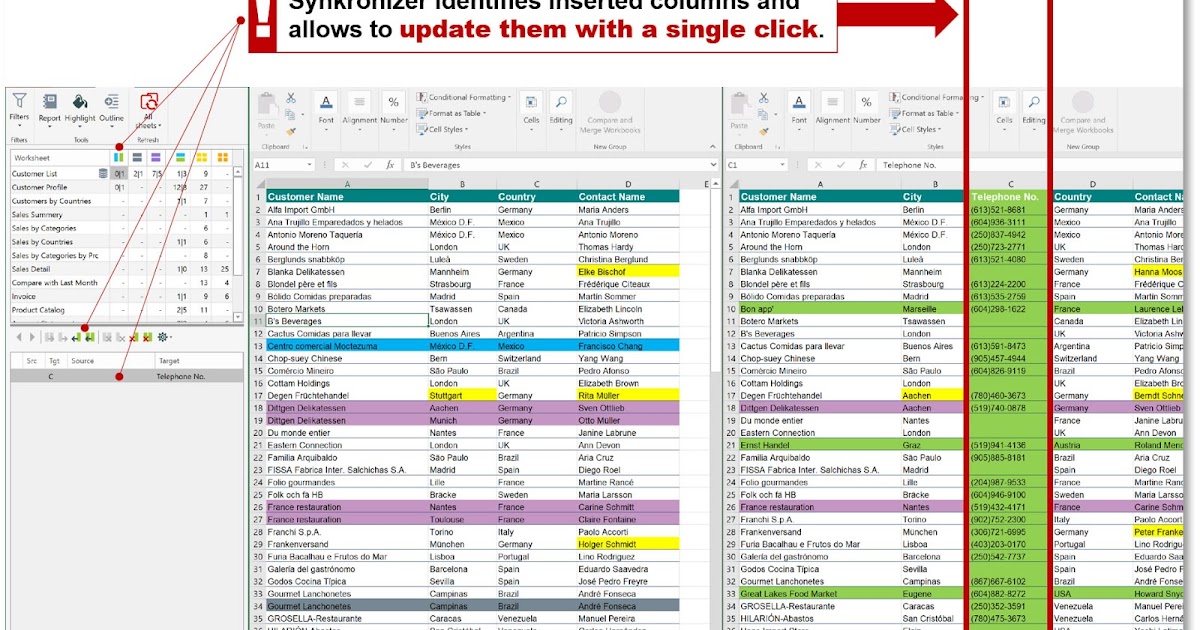Open the settings gear dropdown in the Synkronizer toolbar
The image size is (1200, 630).
point(165,337)
